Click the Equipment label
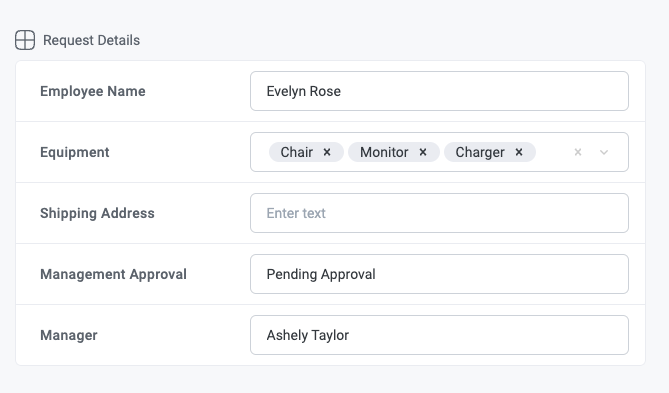This screenshot has width=669, height=393. (x=75, y=152)
